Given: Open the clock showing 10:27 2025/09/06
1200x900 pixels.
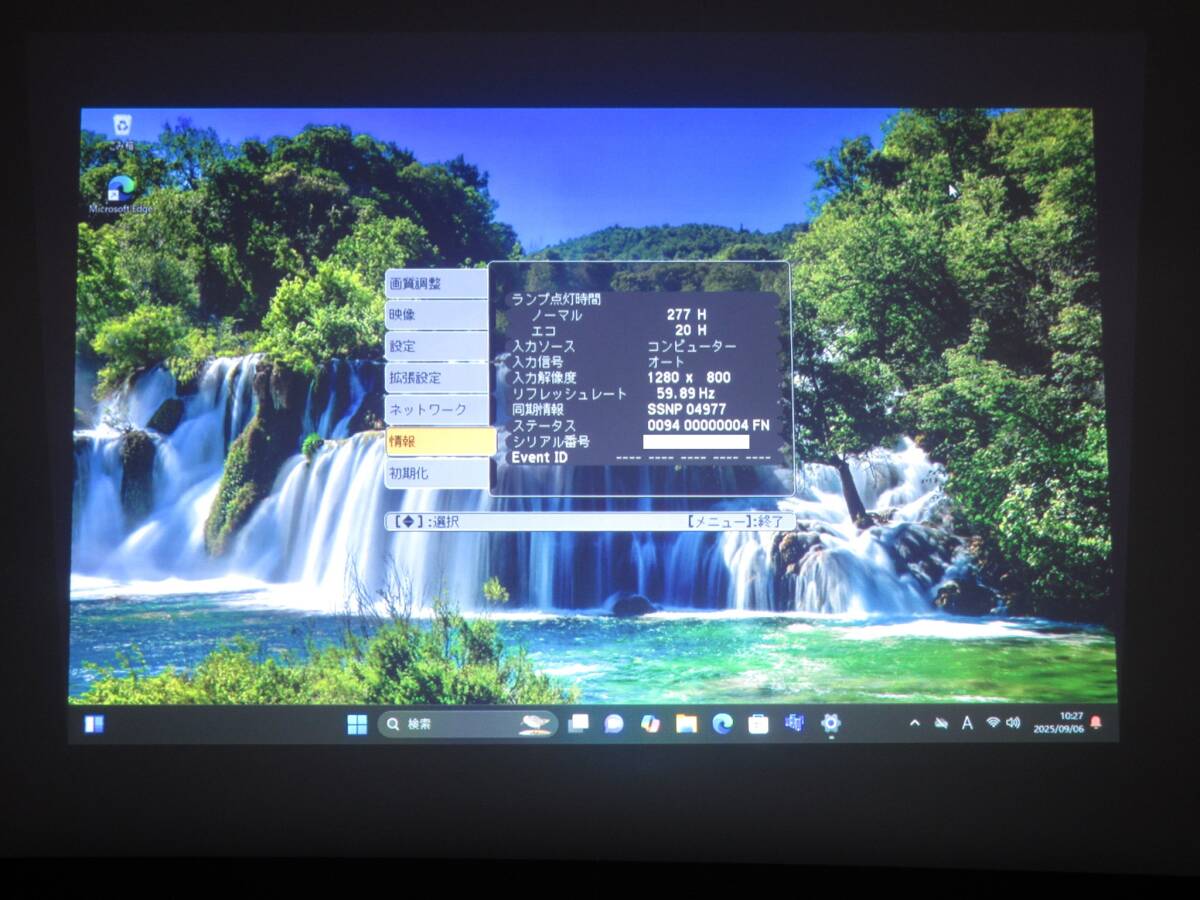Looking at the screenshot, I should [x=1057, y=722].
